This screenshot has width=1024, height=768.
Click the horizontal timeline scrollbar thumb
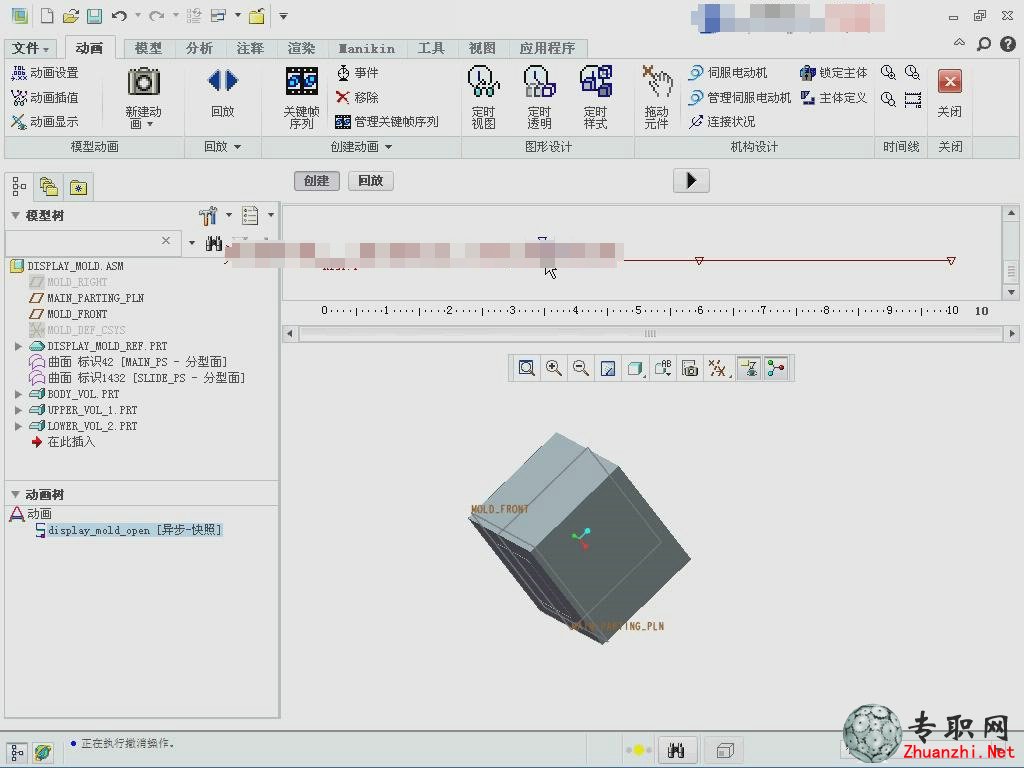coord(650,334)
